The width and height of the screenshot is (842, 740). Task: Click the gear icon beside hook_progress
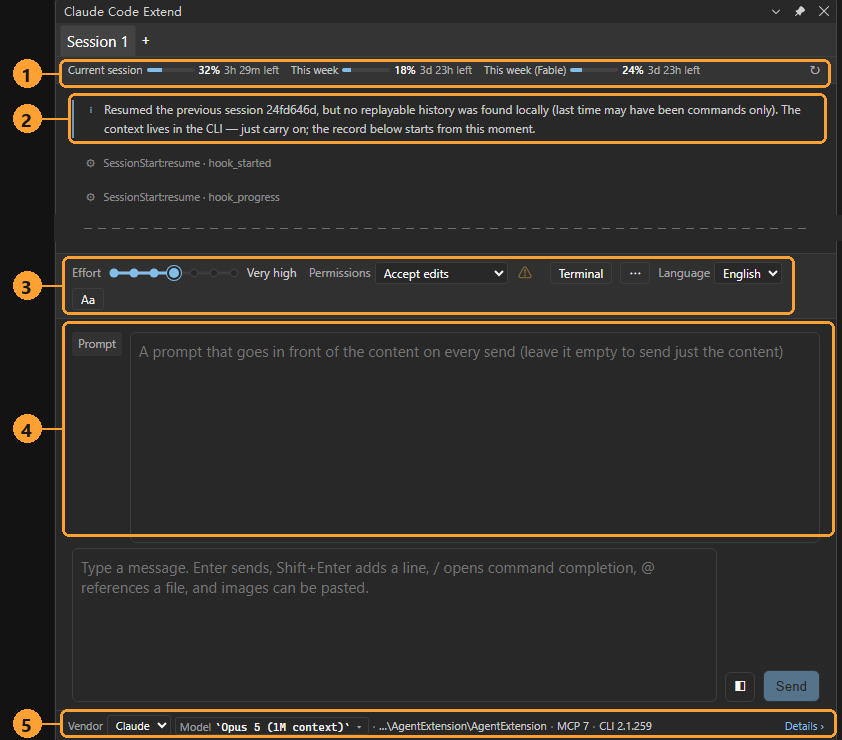tap(91, 197)
